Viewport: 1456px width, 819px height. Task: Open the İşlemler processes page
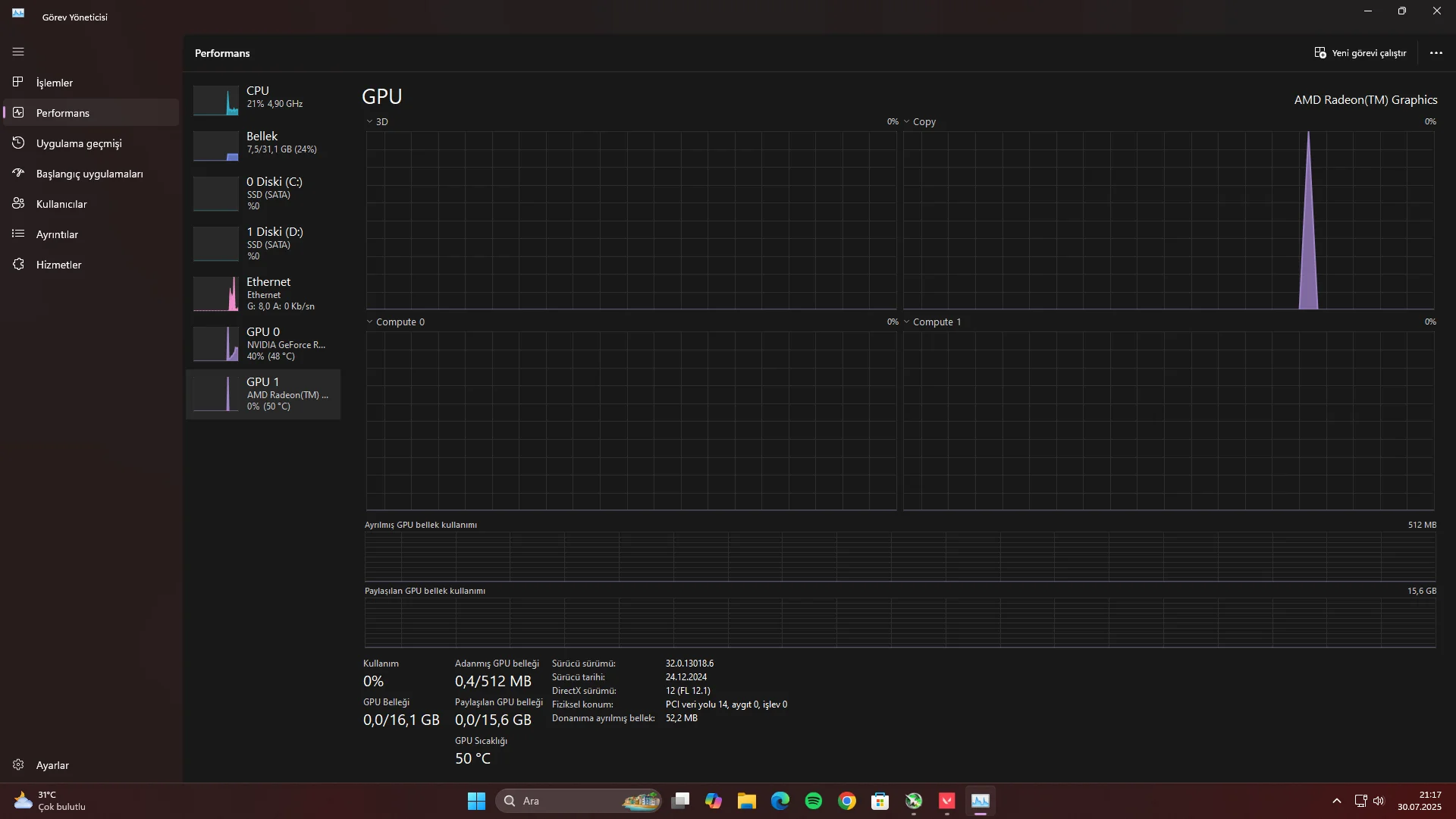pyautogui.click(x=55, y=83)
